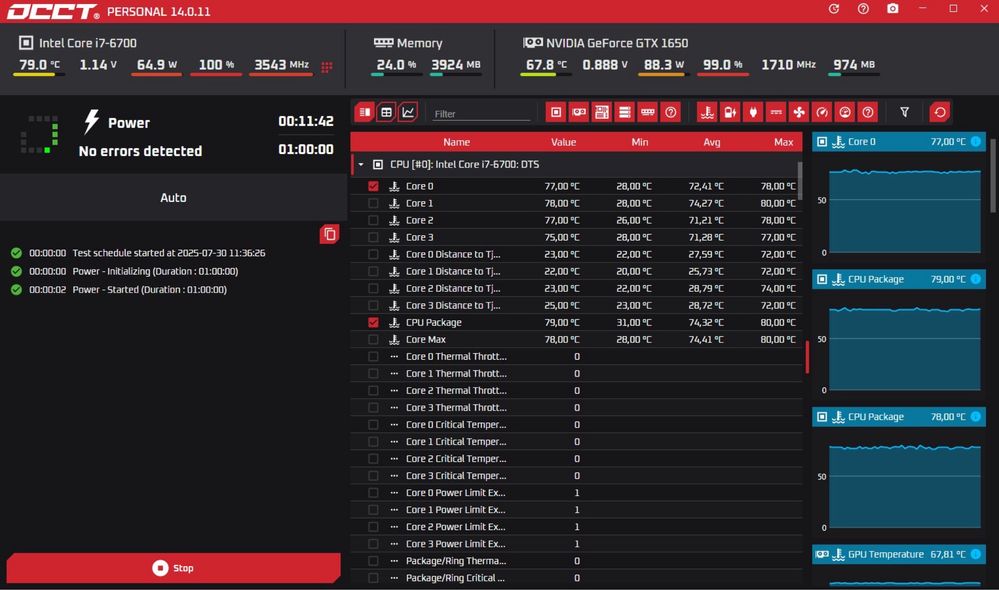Sort by the Min column header

coord(640,142)
